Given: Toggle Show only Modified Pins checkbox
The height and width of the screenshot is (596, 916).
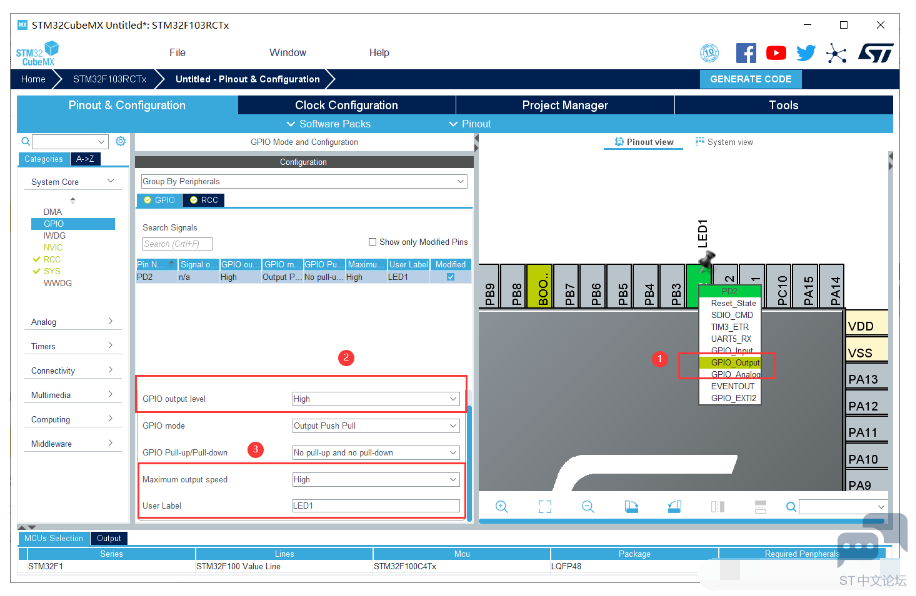Looking at the screenshot, I should click(372, 242).
